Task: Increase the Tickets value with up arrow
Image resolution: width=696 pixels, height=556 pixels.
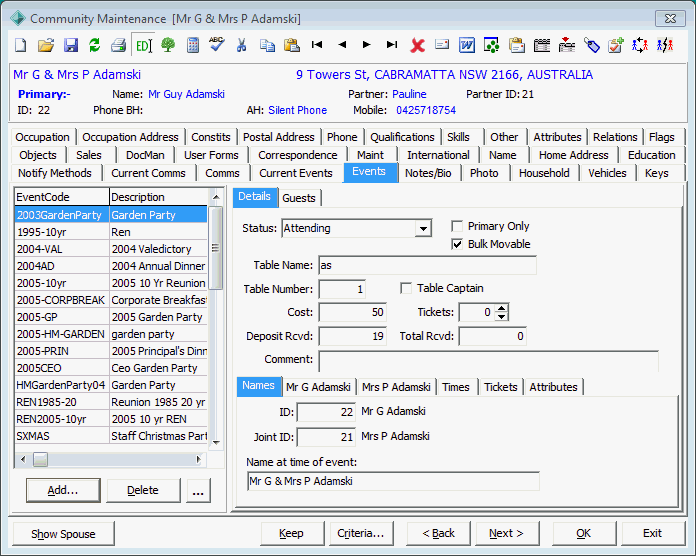Action: coord(501,308)
